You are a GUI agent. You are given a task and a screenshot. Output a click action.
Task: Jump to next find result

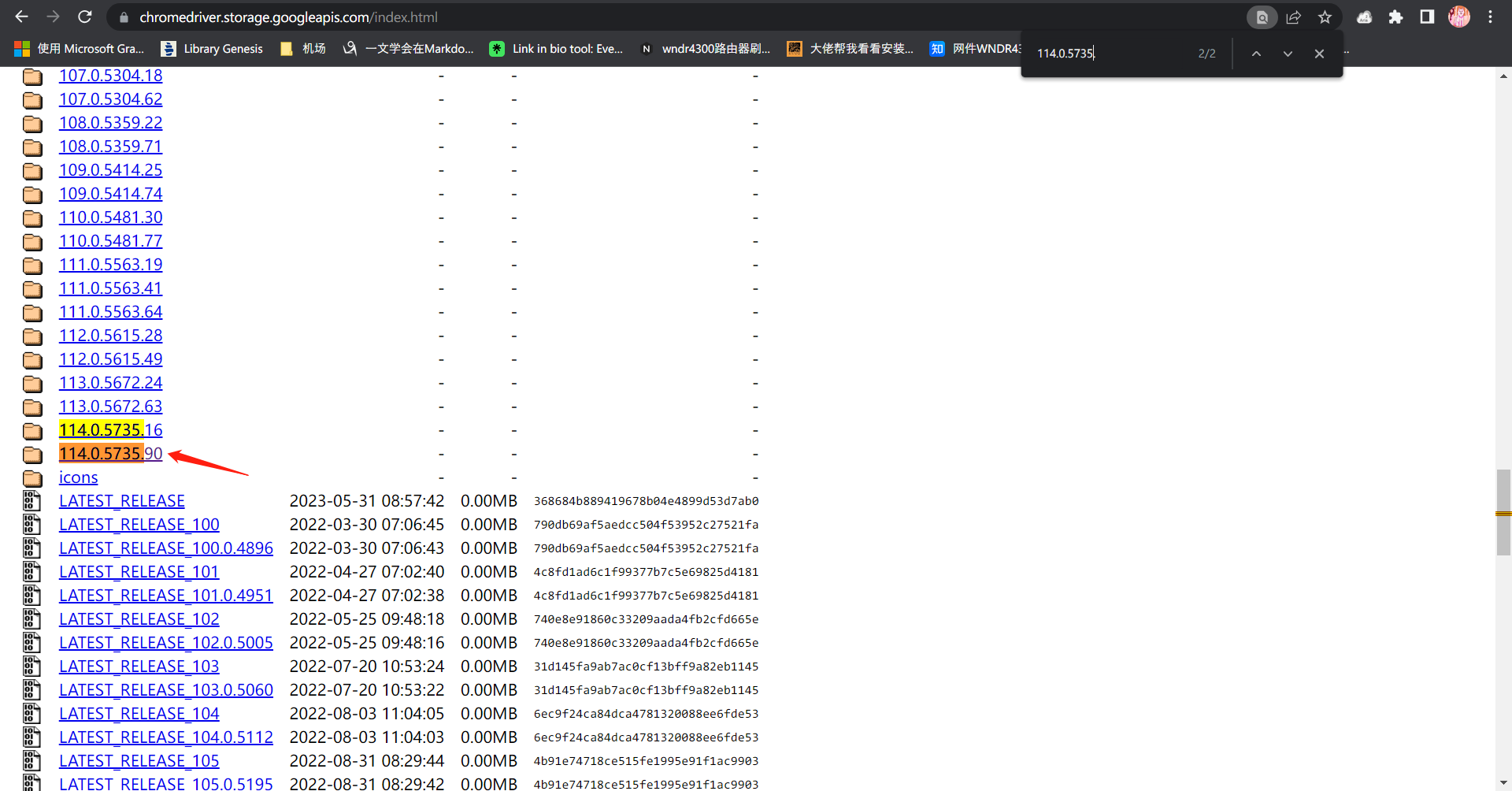coord(1288,54)
